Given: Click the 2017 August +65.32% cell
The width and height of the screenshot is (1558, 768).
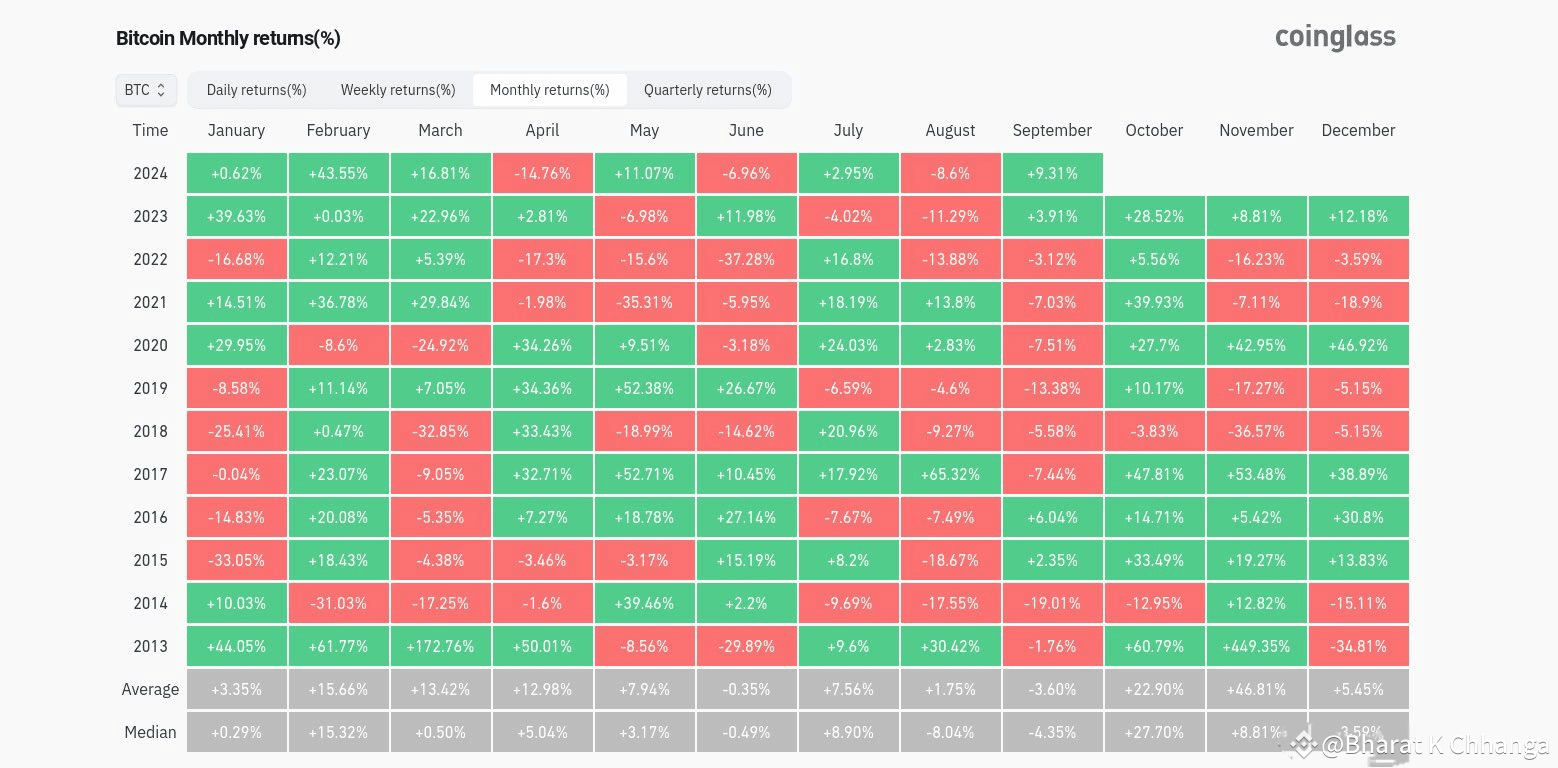Looking at the screenshot, I should [950, 474].
